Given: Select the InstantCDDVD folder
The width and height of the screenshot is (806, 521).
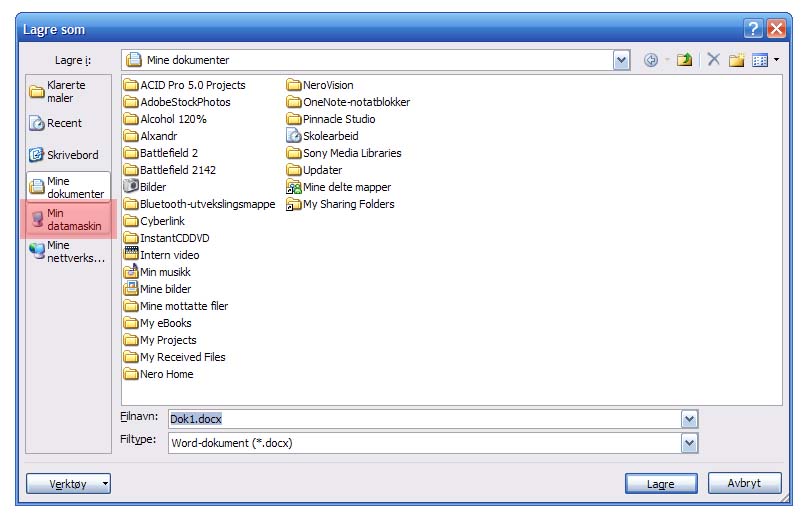Looking at the screenshot, I should point(167,238).
